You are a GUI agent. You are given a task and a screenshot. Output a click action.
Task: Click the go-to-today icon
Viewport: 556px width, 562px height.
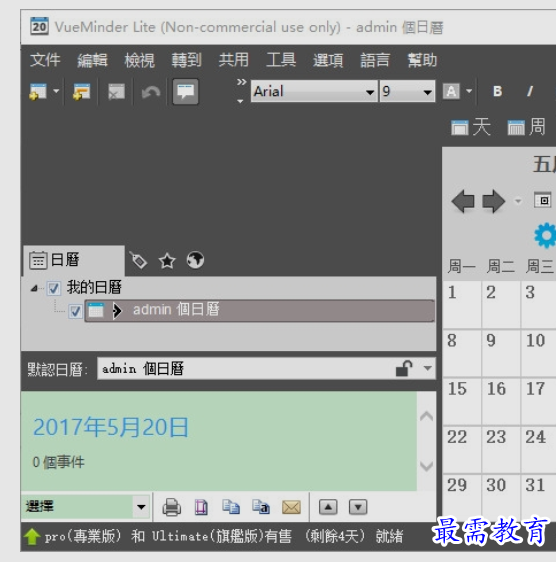click(543, 200)
